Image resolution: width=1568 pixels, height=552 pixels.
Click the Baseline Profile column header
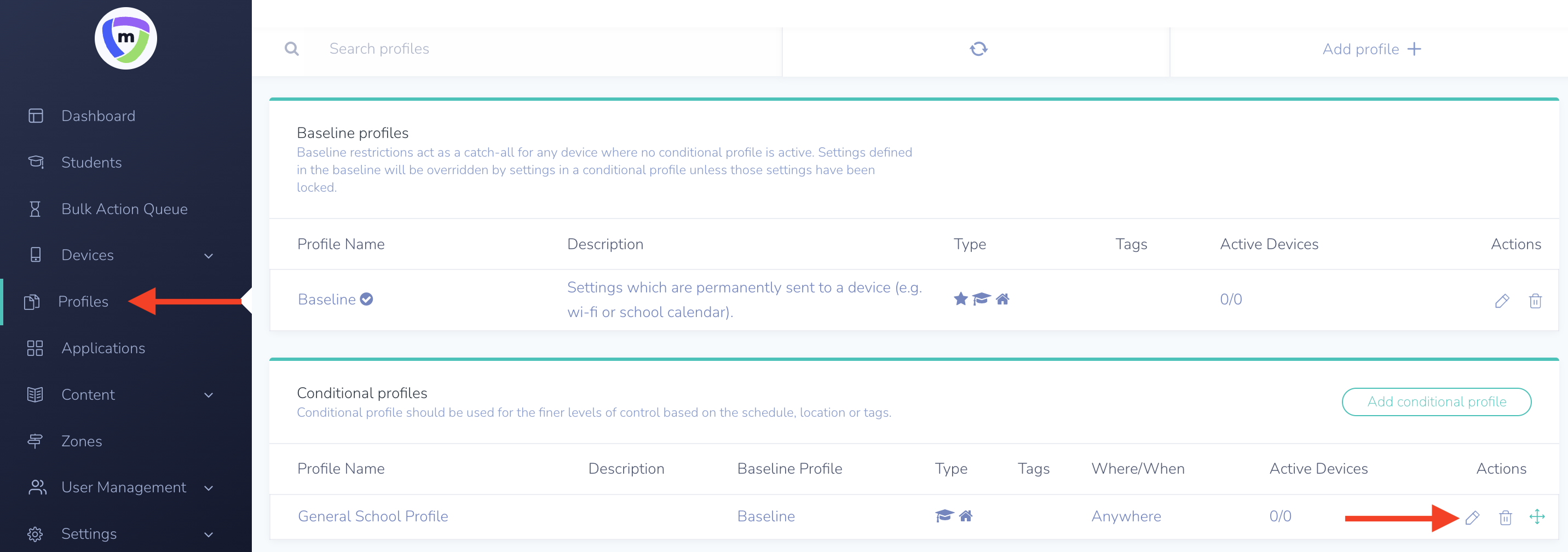(x=789, y=469)
